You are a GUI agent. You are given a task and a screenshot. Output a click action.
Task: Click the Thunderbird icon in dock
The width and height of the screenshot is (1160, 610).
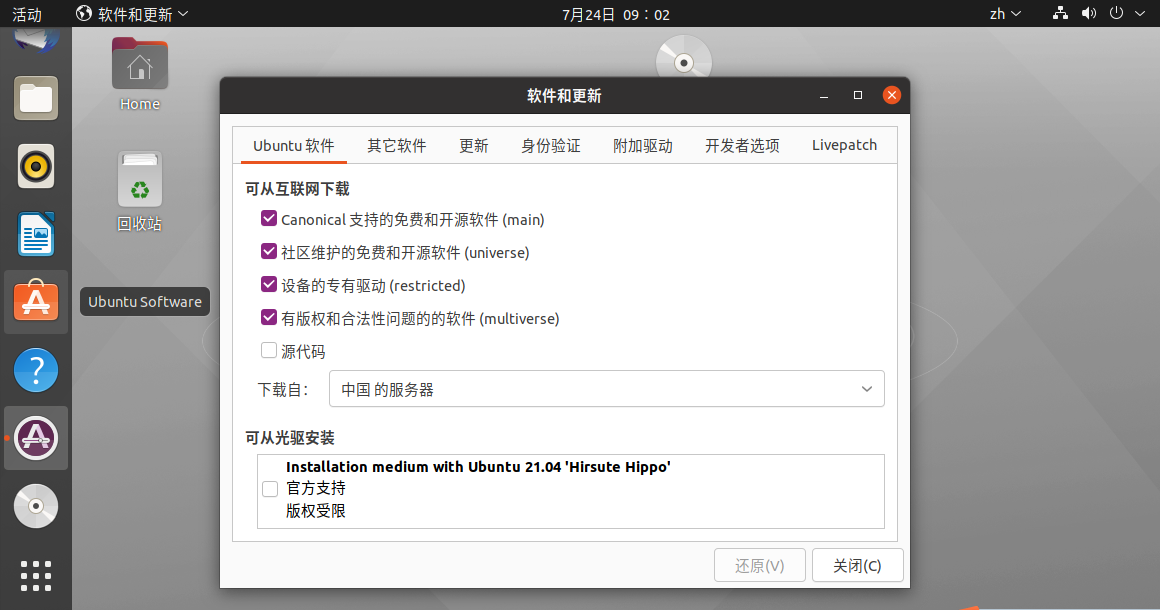pos(36,40)
